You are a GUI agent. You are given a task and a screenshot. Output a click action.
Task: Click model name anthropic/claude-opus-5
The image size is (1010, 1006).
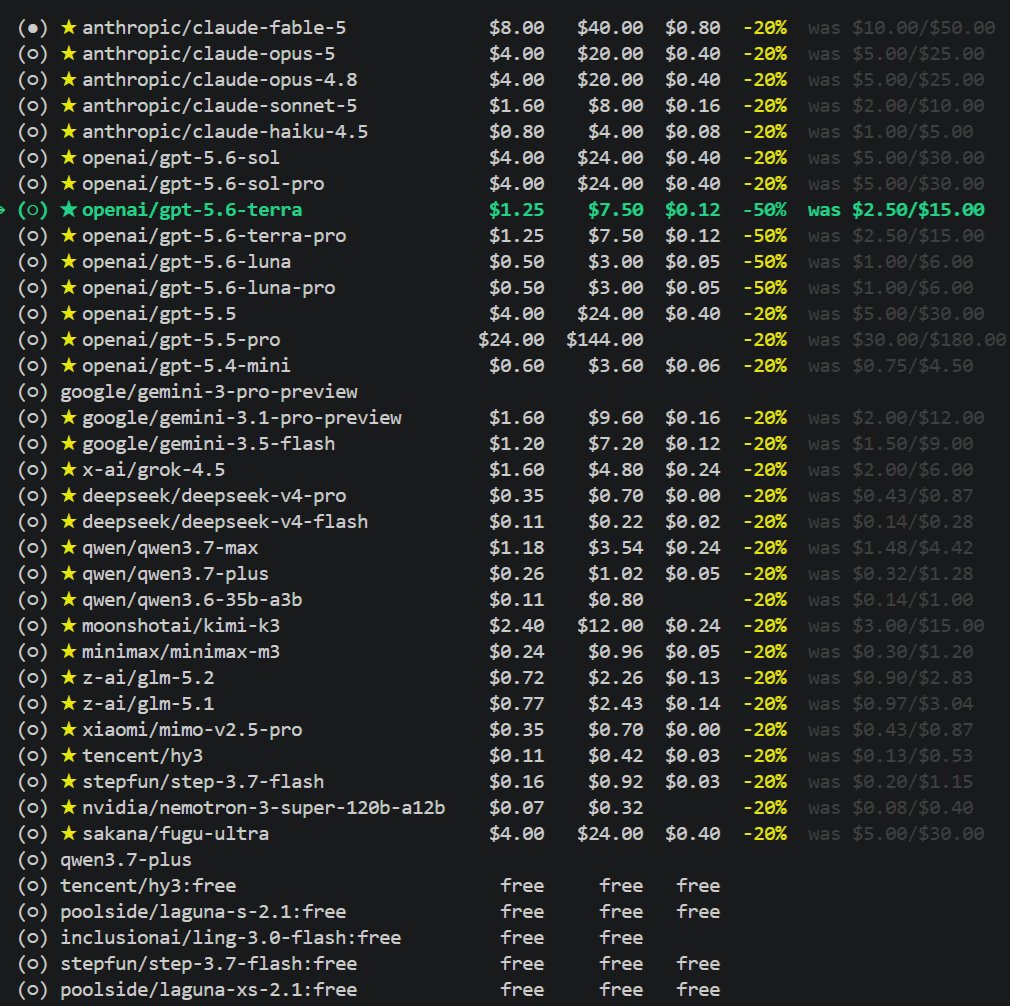pos(209,53)
